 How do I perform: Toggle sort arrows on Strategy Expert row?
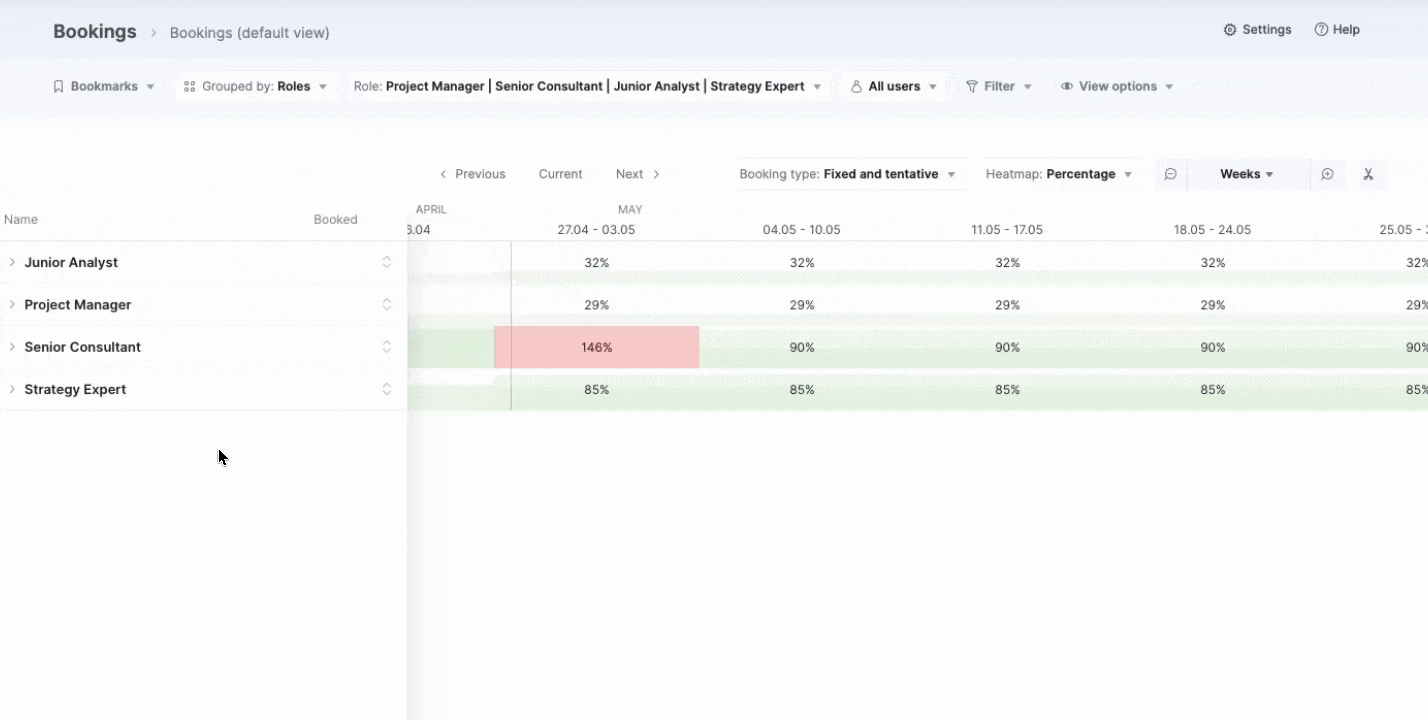tap(387, 389)
